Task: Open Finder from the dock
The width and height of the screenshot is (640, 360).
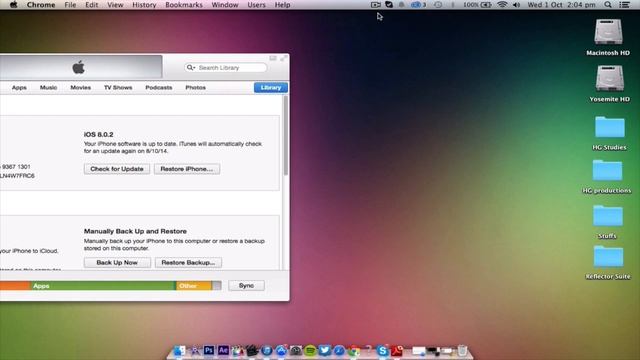Action: pos(179,351)
